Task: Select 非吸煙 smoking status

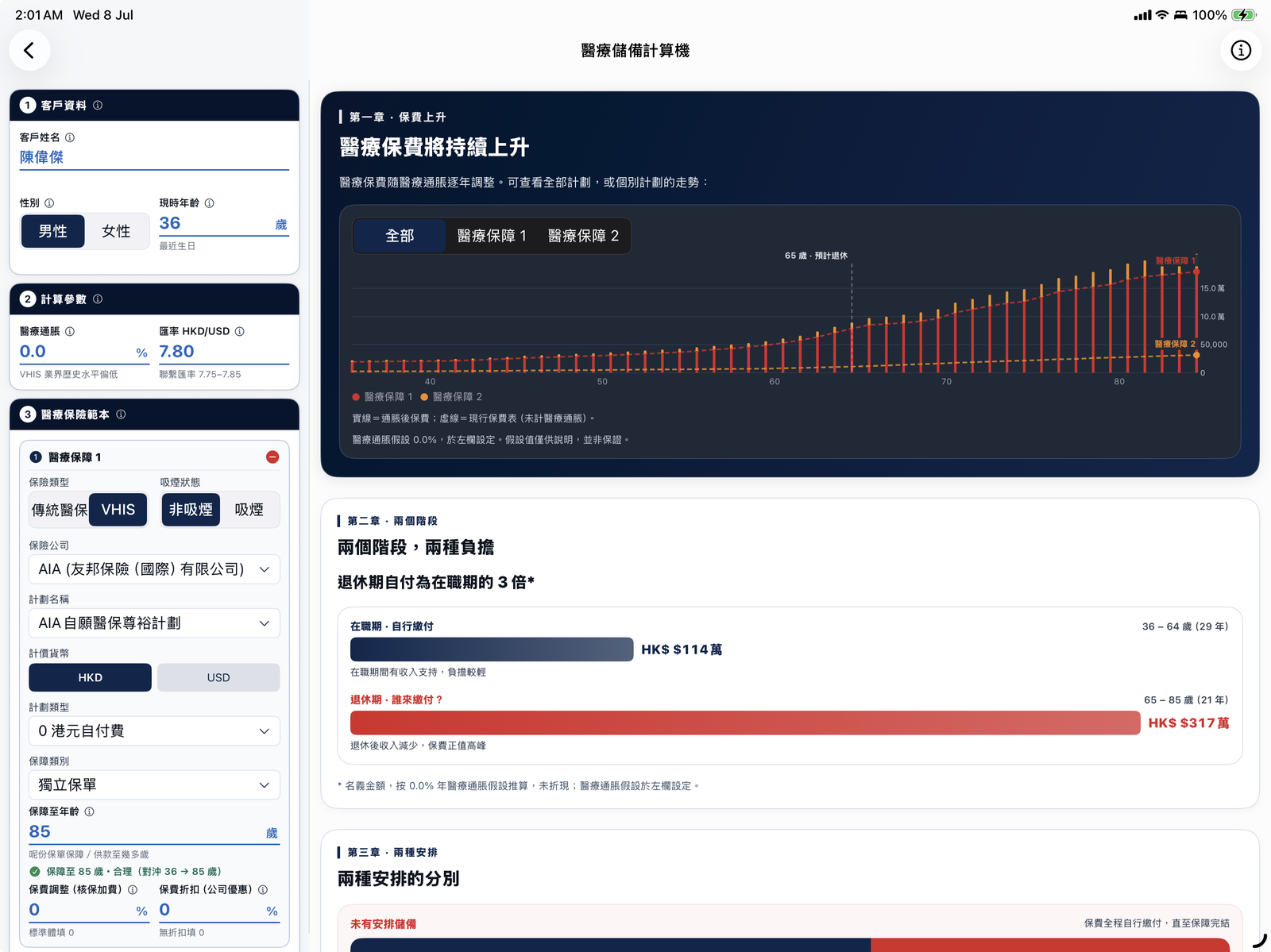Action: [191, 510]
